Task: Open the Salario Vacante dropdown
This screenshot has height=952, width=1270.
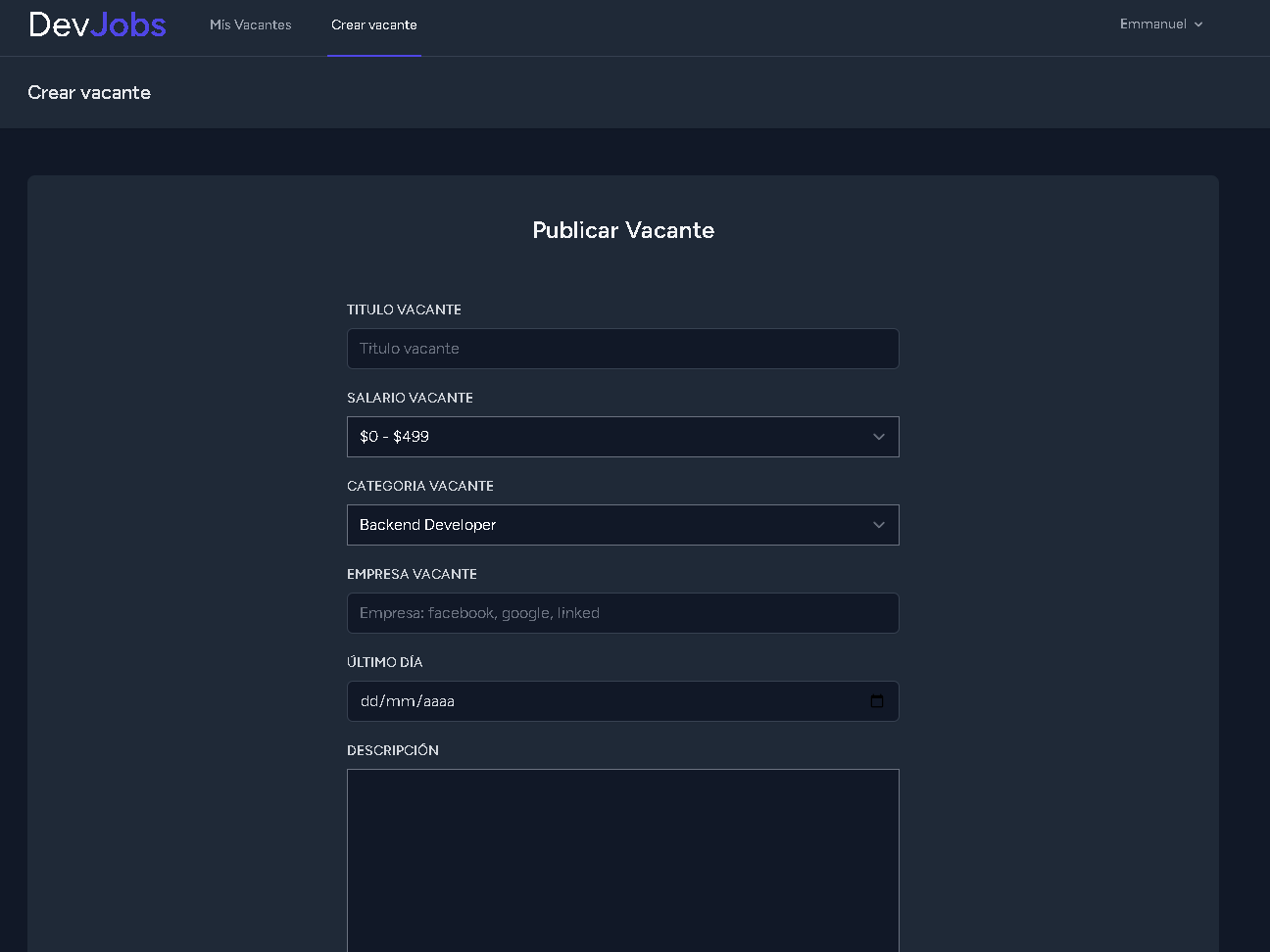Action: [x=623, y=437]
